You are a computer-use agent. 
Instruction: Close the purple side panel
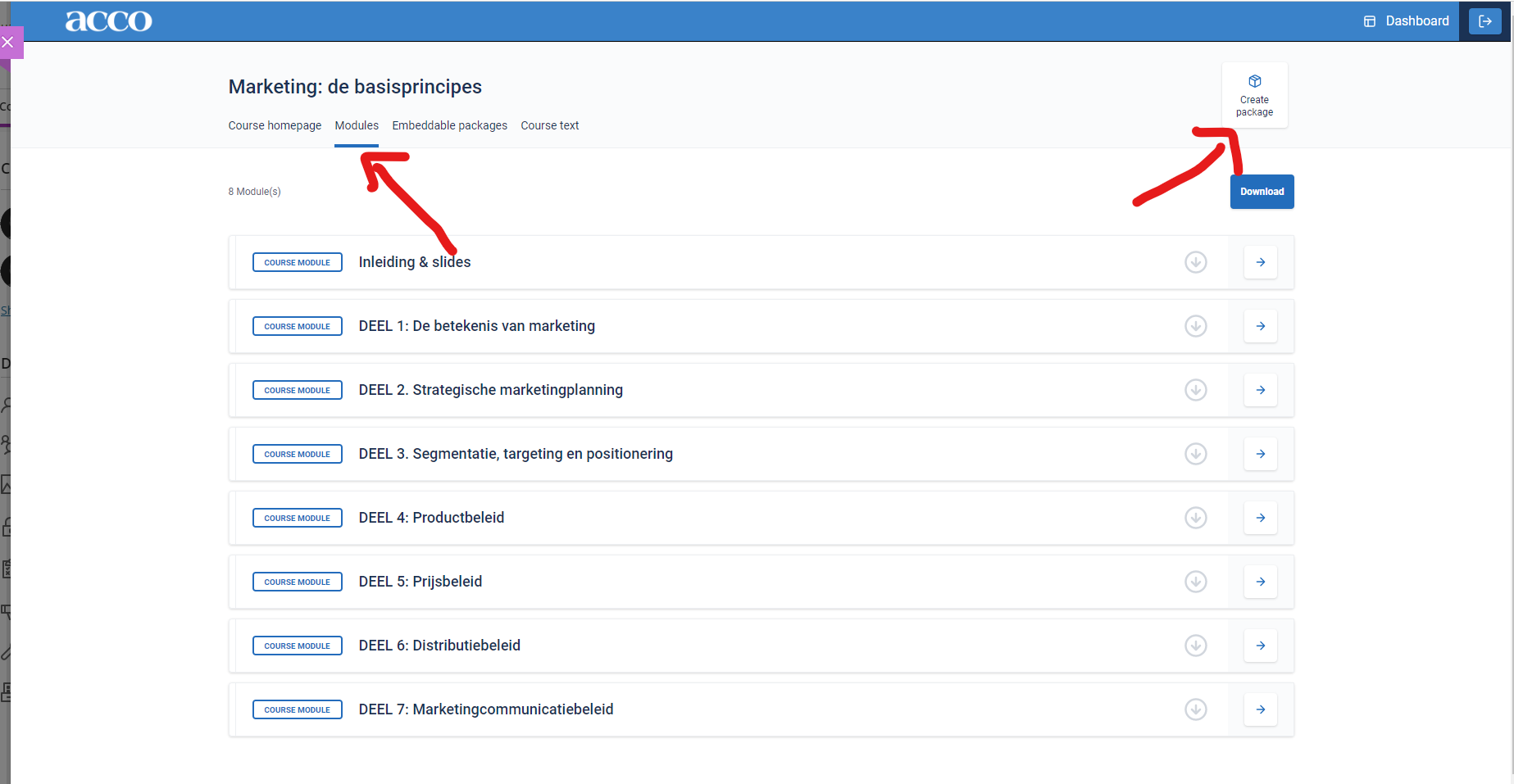click(x=8, y=42)
